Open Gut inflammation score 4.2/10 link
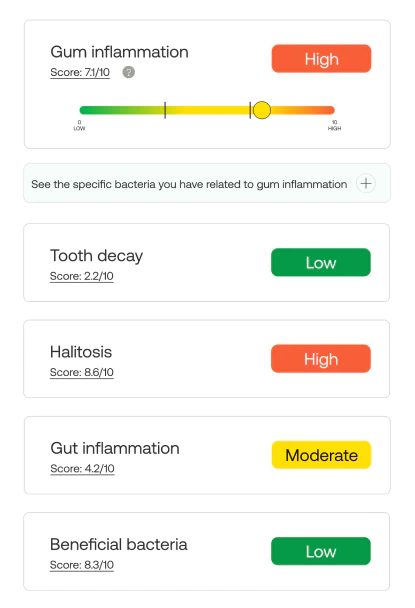 point(82,468)
